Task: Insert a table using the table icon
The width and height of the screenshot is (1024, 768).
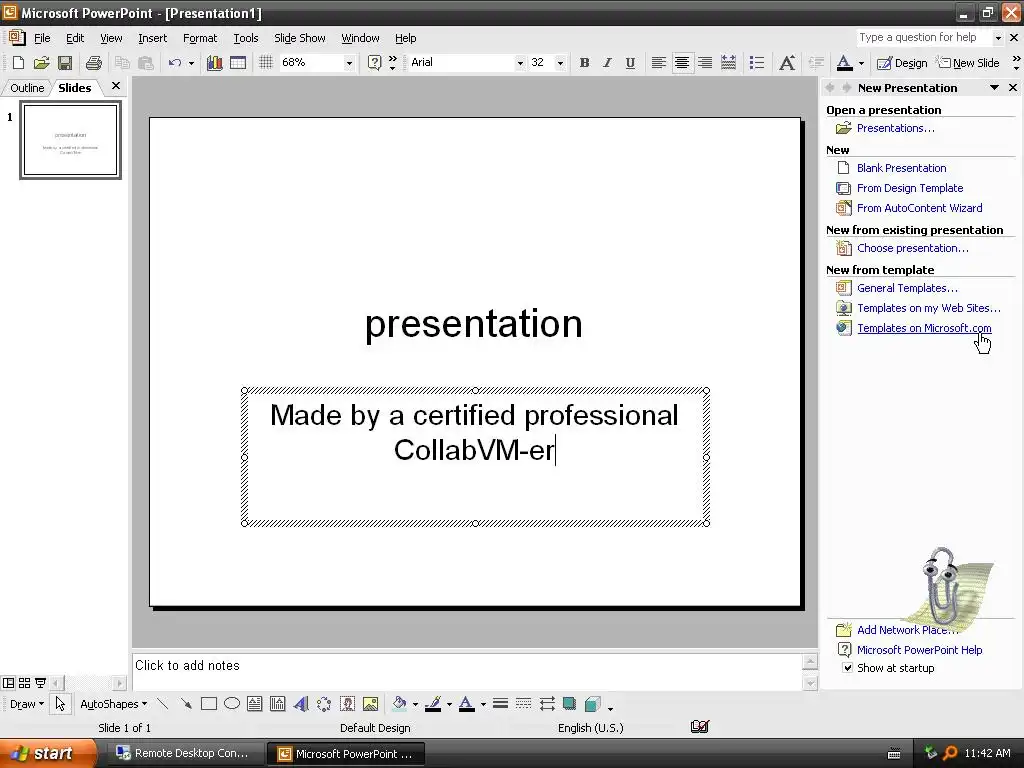Action: click(238, 63)
